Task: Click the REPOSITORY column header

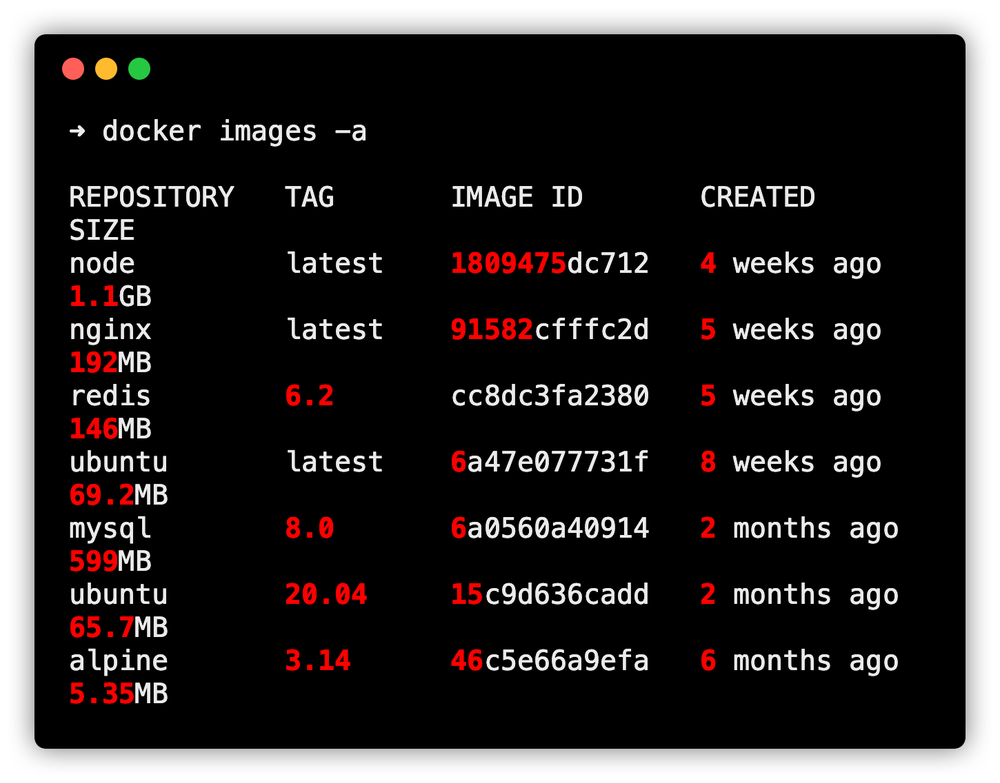Action: 152,197
